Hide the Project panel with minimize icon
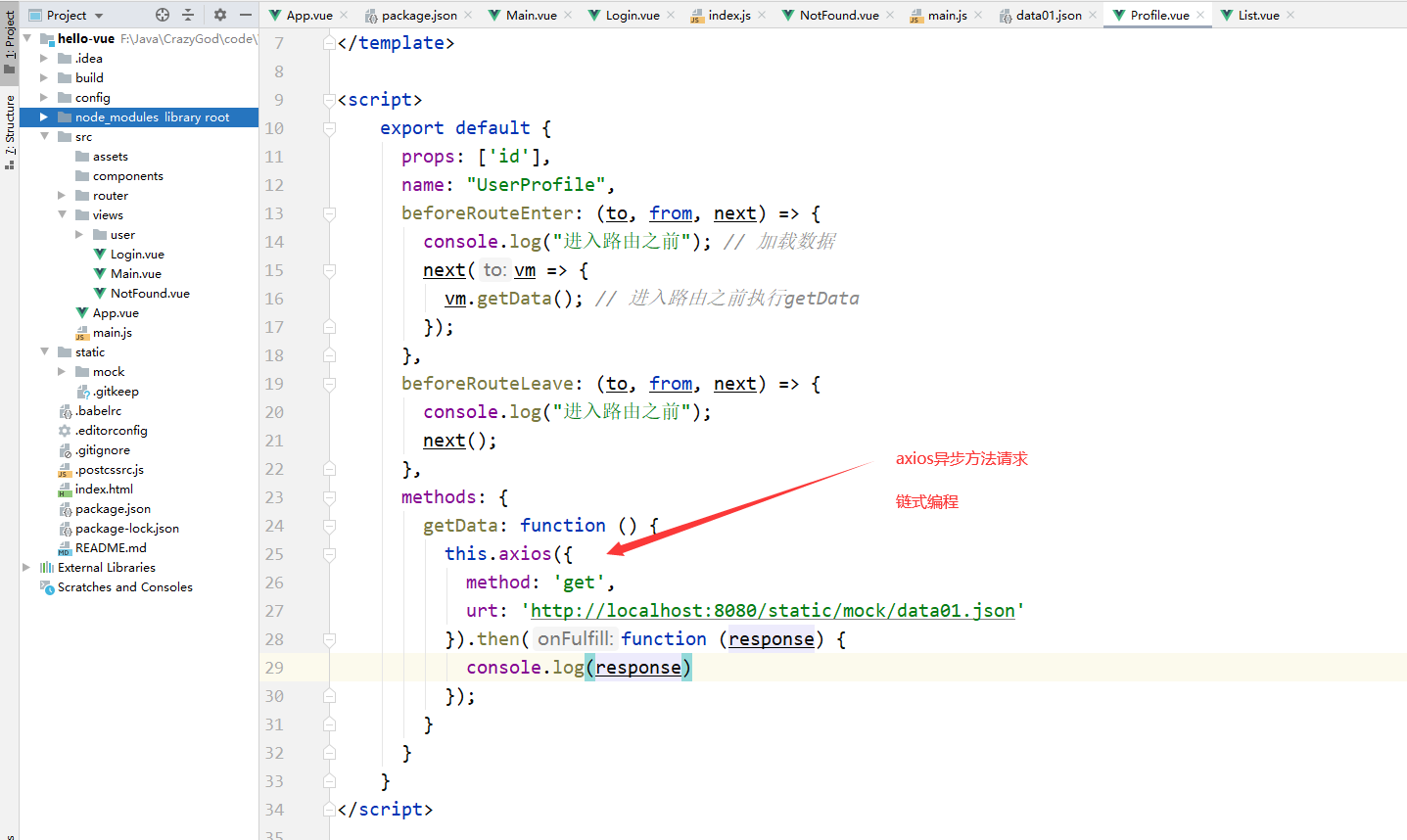Viewport: 1407px width, 840px height. (x=246, y=15)
